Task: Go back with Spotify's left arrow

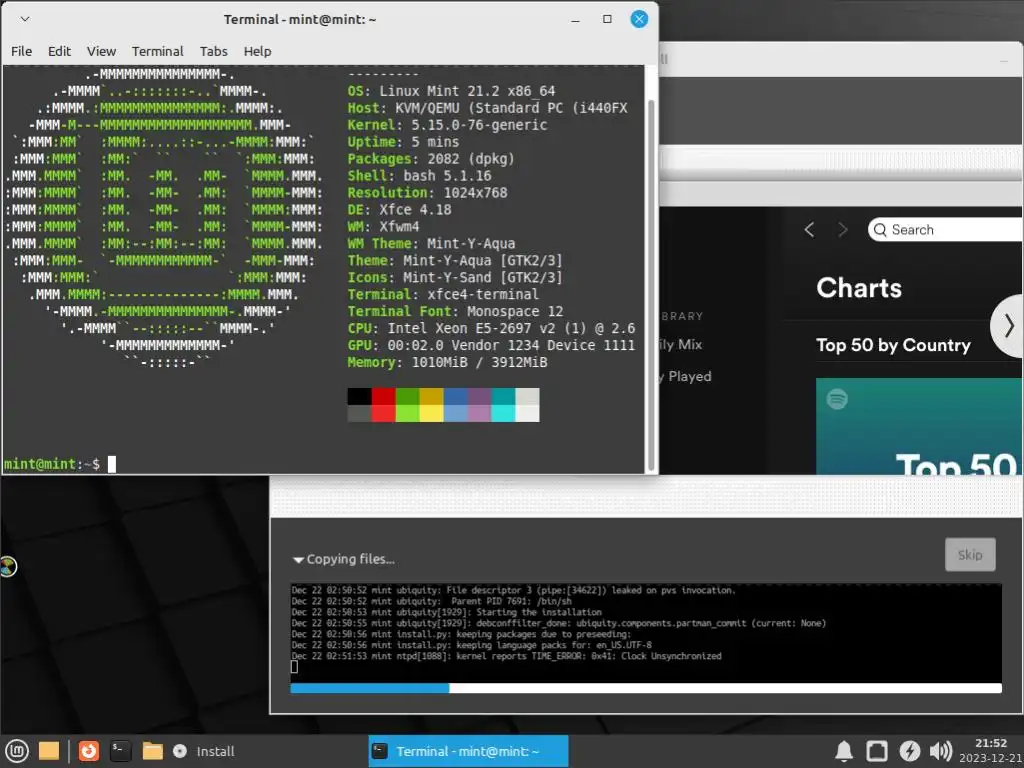Action: (810, 229)
